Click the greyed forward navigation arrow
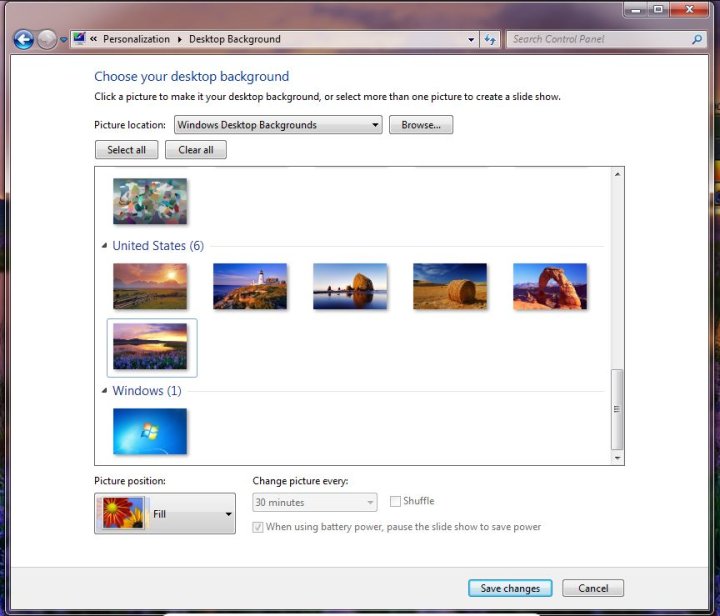This screenshot has width=720, height=616. pos(46,39)
